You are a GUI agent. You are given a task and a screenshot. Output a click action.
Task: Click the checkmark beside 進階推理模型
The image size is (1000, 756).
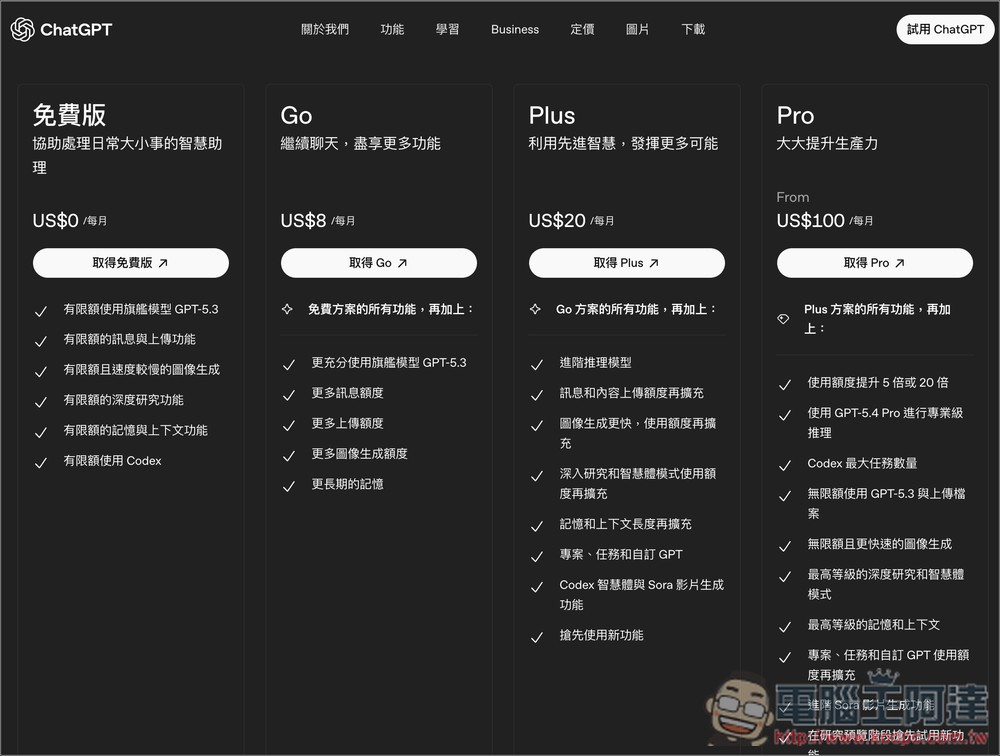(x=537, y=362)
